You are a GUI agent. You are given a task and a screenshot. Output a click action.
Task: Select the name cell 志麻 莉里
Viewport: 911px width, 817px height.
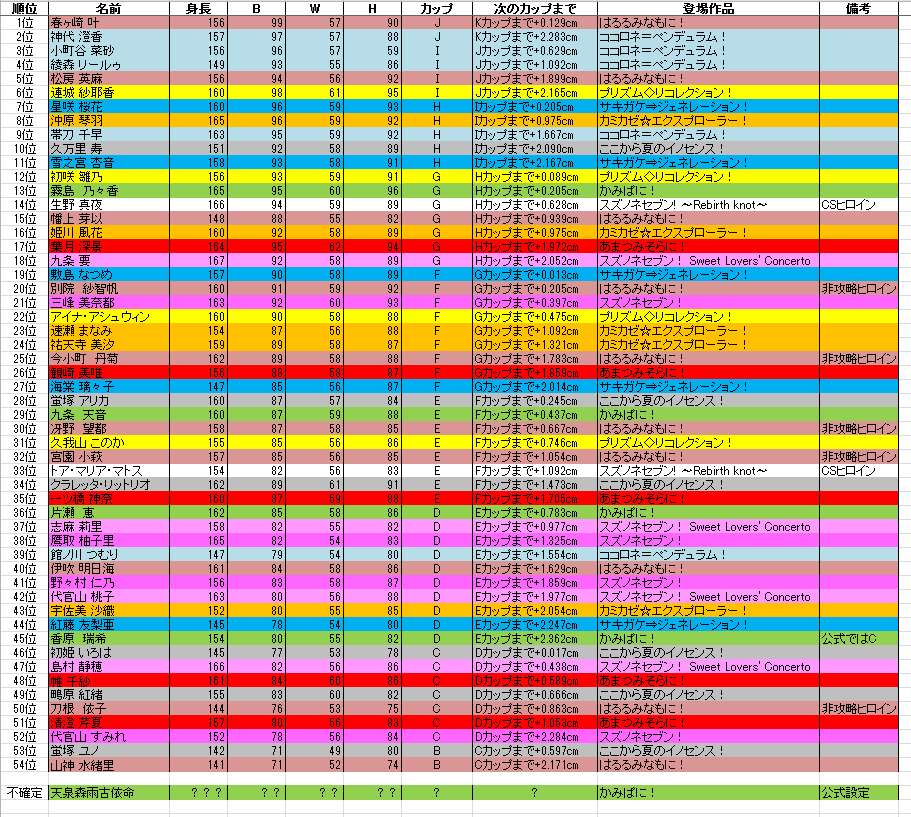coord(109,526)
